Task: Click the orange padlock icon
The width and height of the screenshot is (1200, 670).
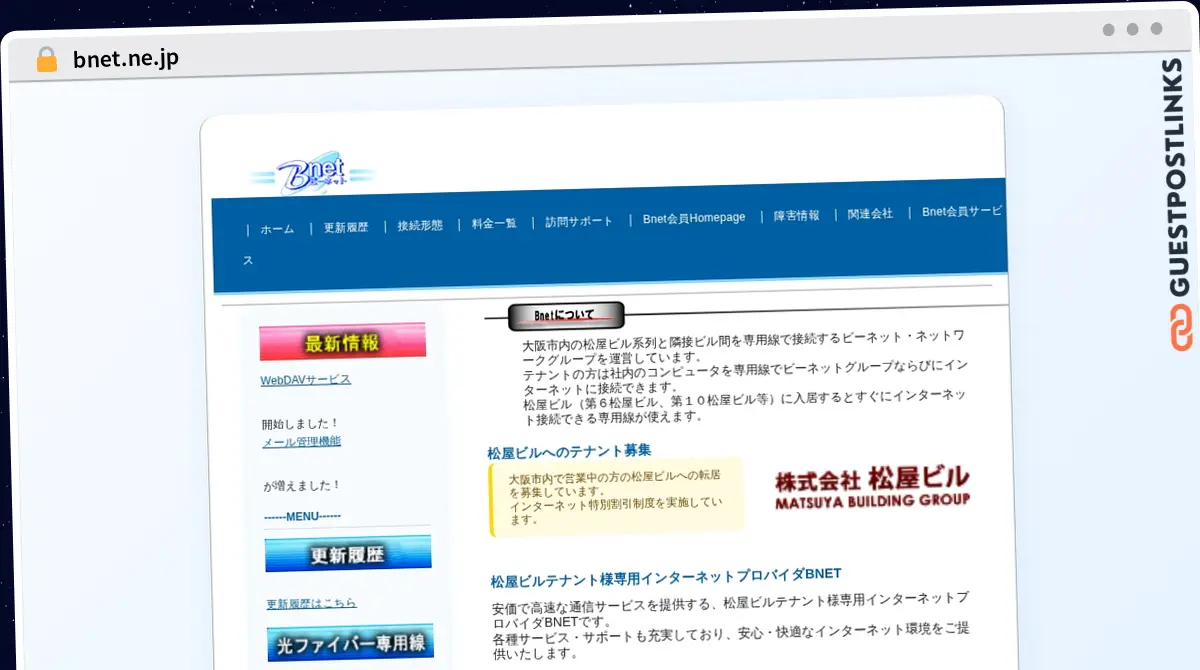Action: click(47, 59)
